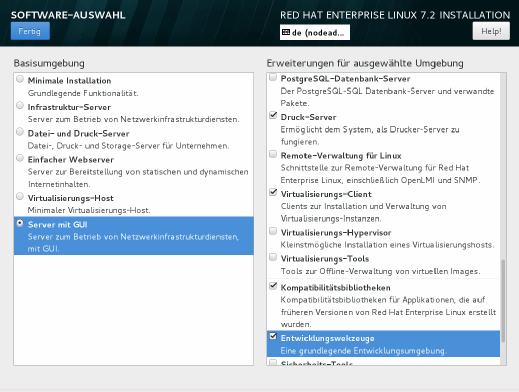Select Einfacher Webserver radio button
519x392 pixels.
pyautogui.click(x=20, y=158)
